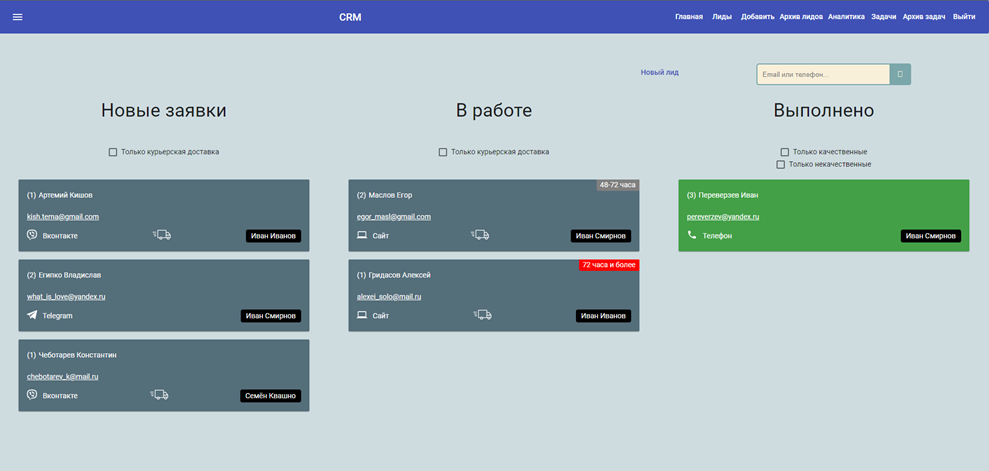
Task: Click Выйти to log out
Action: 964,17
